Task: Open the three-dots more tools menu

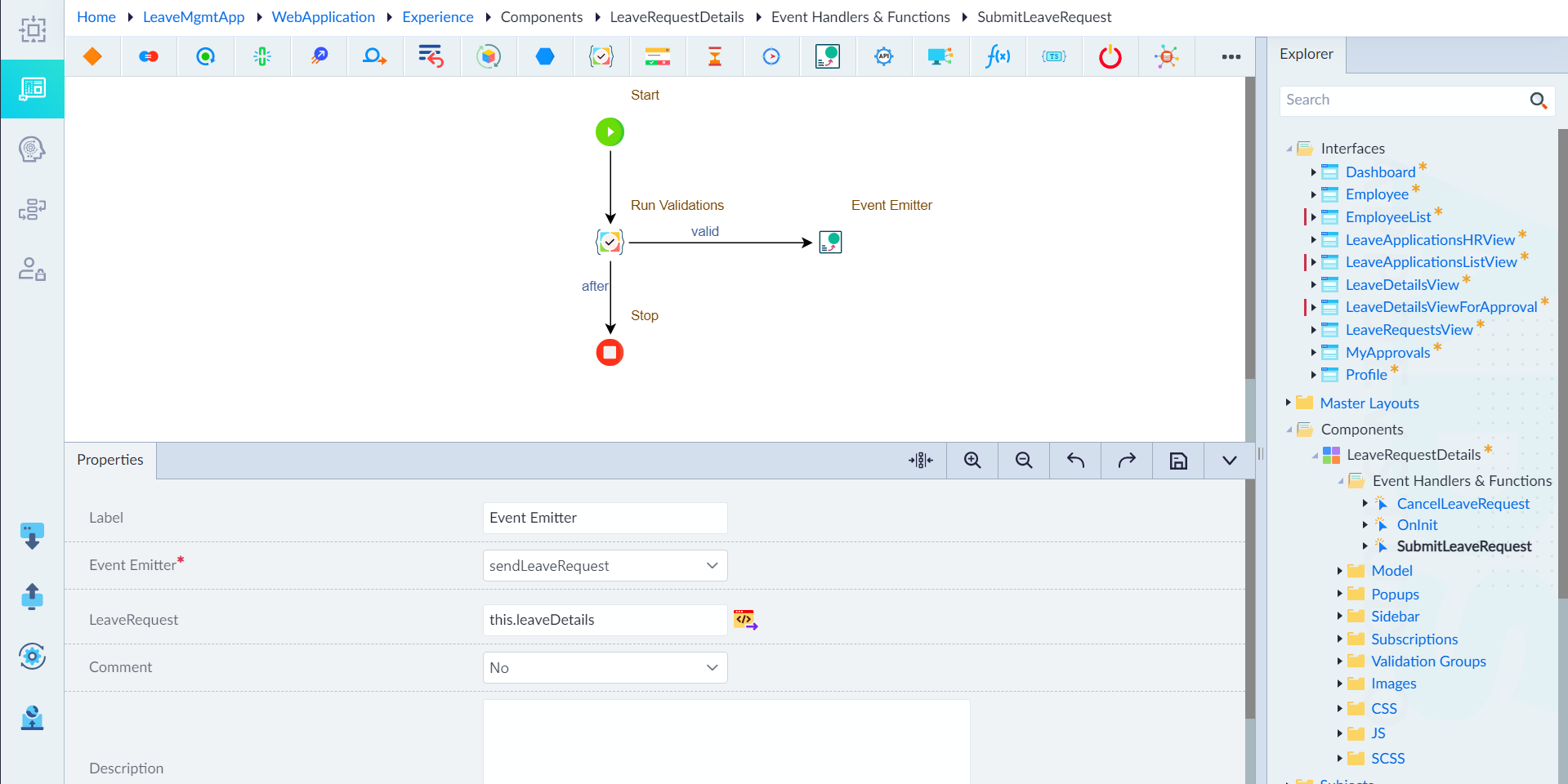Action: (1231, 56)
